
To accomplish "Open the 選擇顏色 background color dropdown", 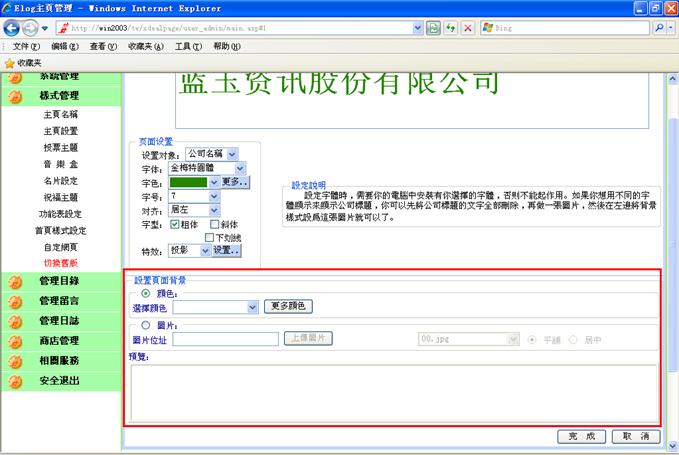I will (253, 307).
